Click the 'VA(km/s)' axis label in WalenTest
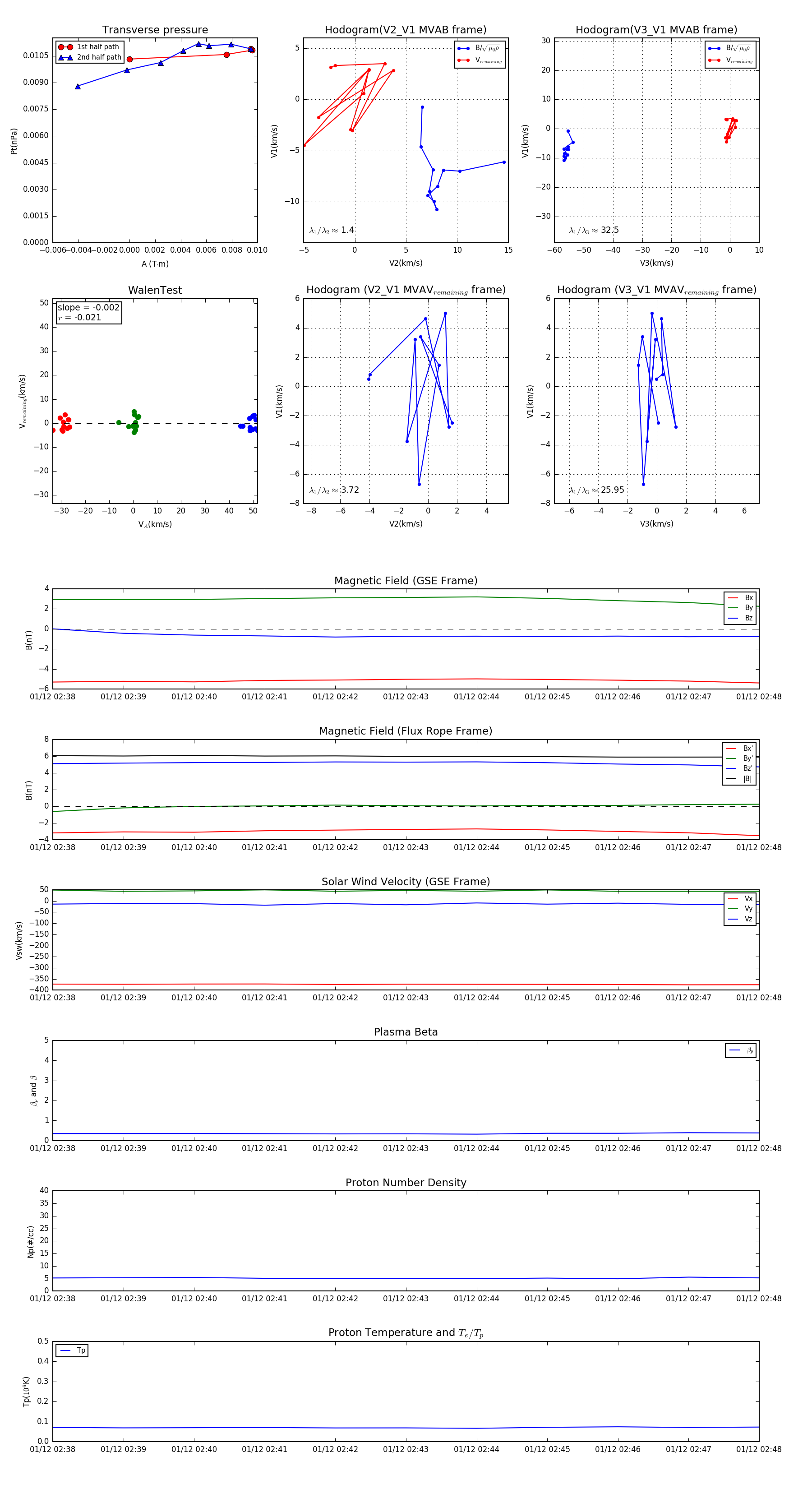 [x=155, y=524]
